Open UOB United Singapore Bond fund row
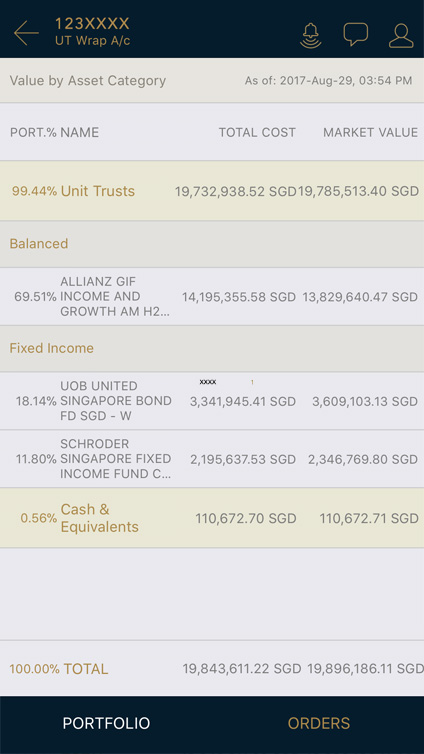 (212, 401)
